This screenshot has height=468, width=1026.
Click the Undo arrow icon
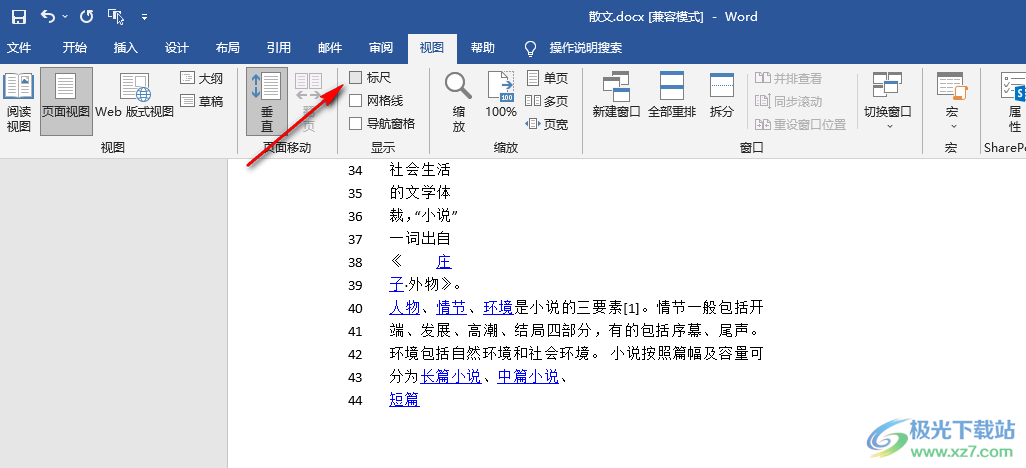click(x=48, y=16)
